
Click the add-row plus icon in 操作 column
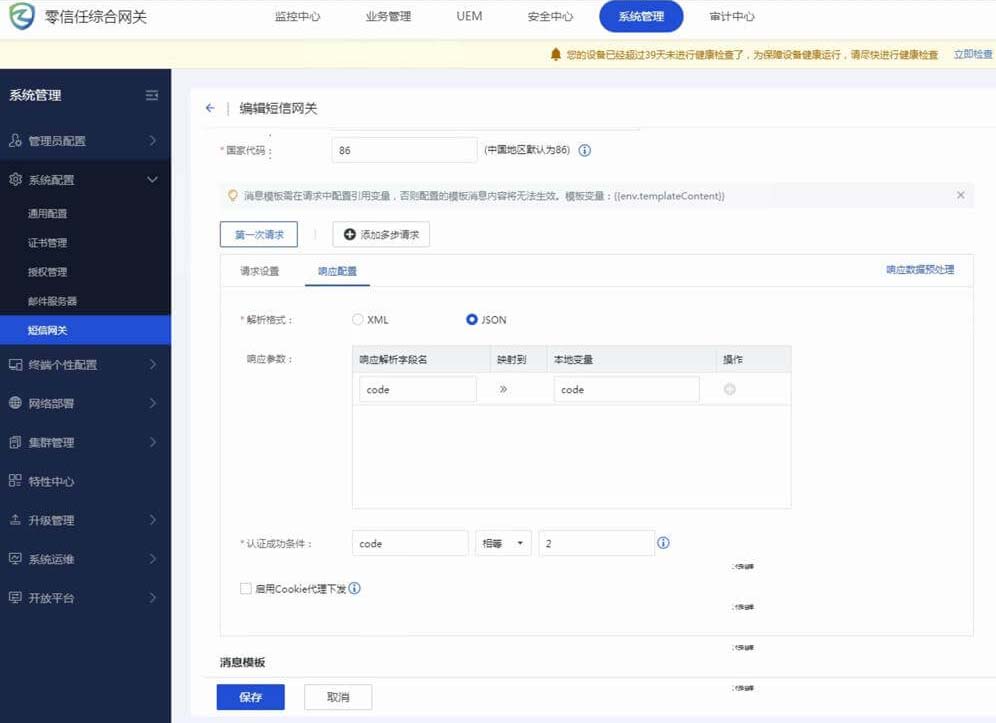point(730,390)
